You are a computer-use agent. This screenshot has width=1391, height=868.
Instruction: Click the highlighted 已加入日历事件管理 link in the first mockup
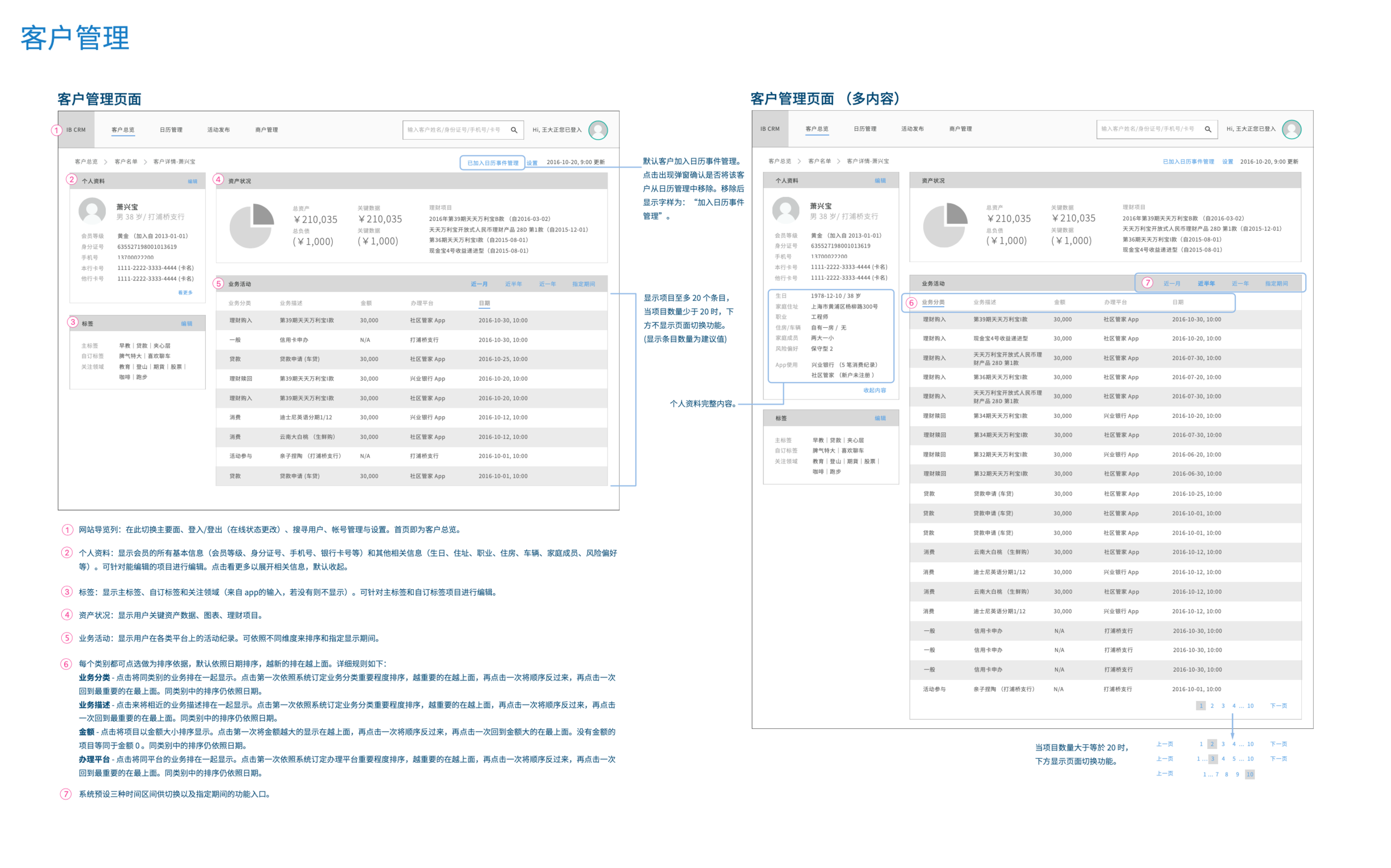click(492, 163)
